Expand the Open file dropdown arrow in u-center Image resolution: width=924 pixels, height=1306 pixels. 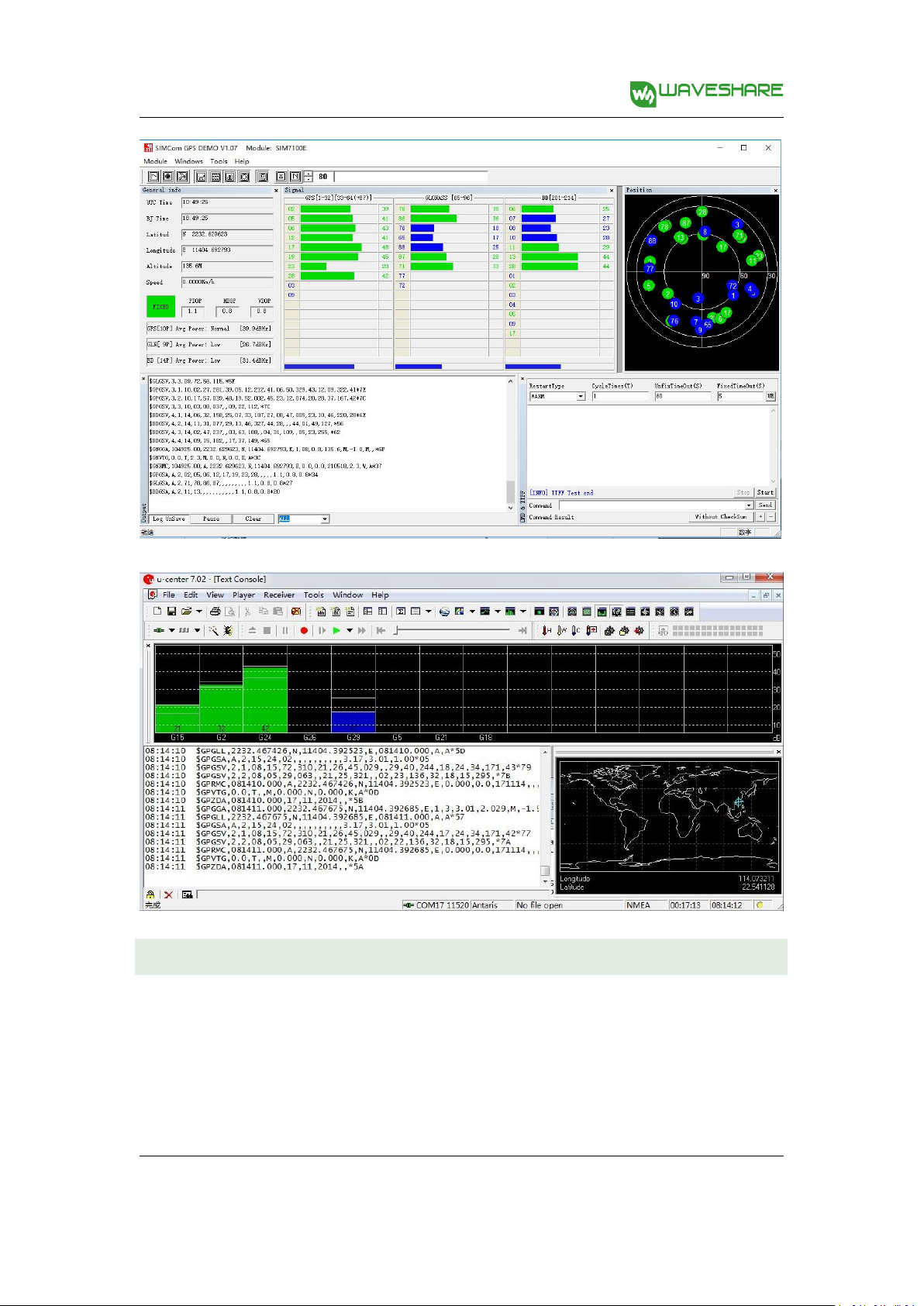pyautogui.click(x=199, y=612)
